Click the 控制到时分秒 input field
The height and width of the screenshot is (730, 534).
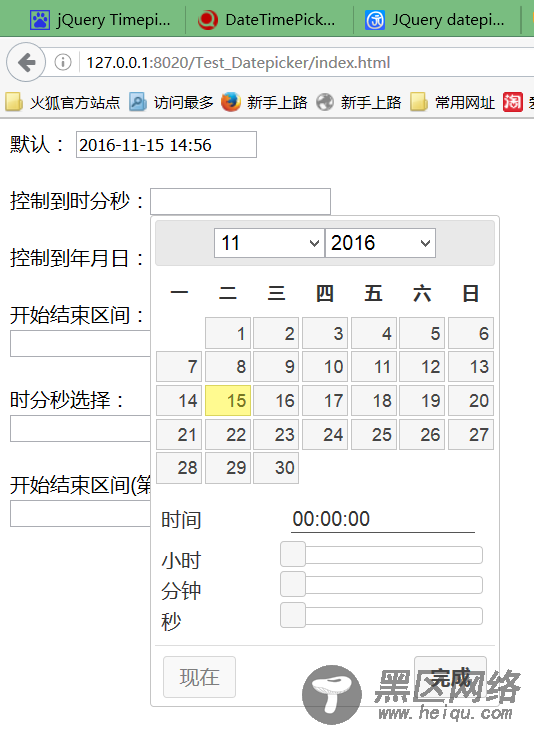pos(240,201)
